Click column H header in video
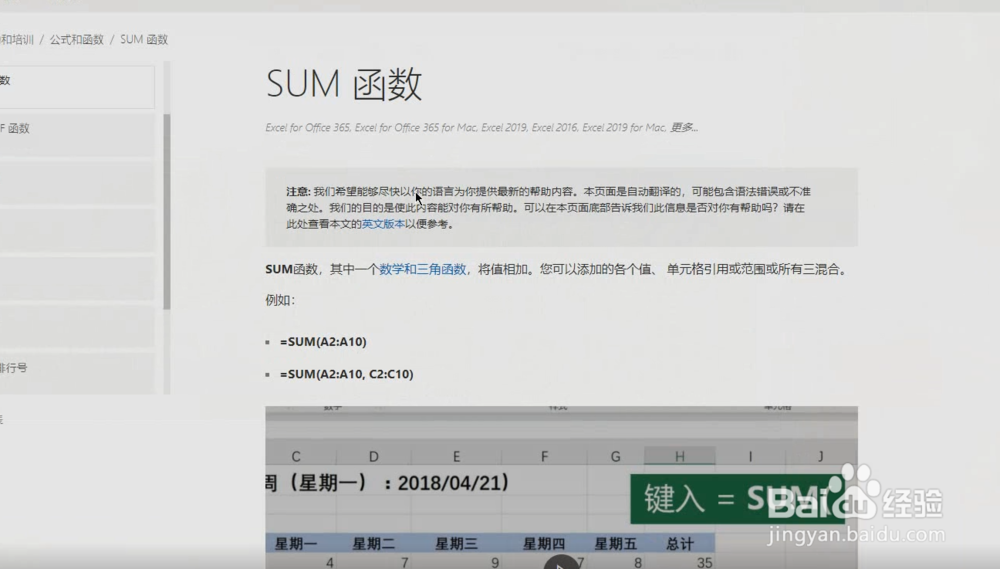 point(680,456)
